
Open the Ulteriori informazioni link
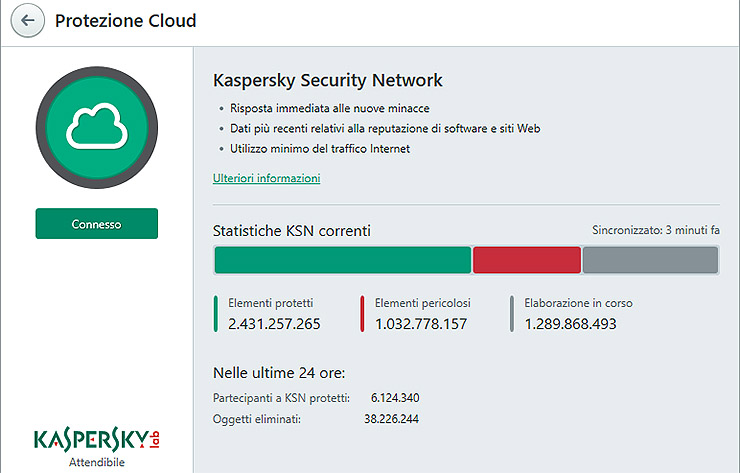266,178
